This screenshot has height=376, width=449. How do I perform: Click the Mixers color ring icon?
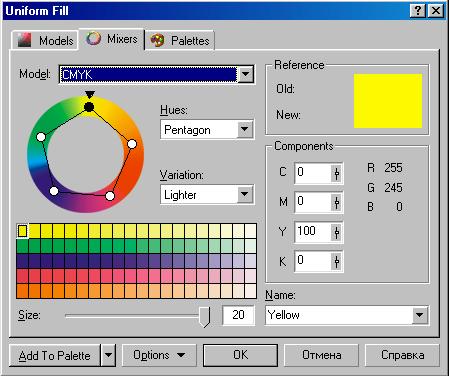coord(93,39)
